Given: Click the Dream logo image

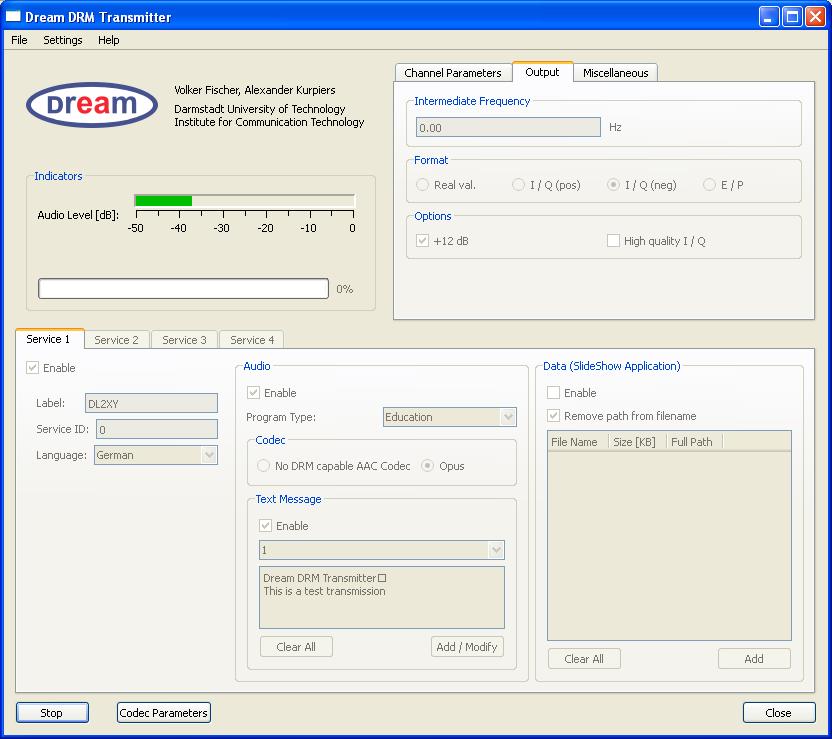Looking at the screenshot, I should click(92, 105).
